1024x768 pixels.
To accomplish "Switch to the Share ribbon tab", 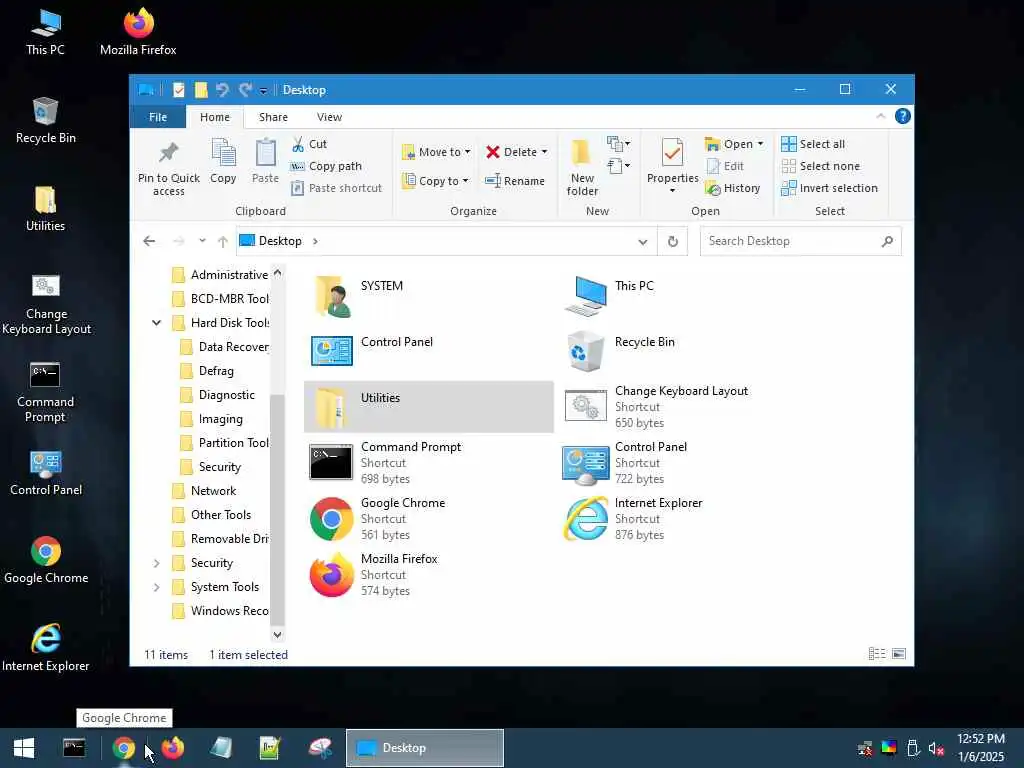I will tap(273, 117).
